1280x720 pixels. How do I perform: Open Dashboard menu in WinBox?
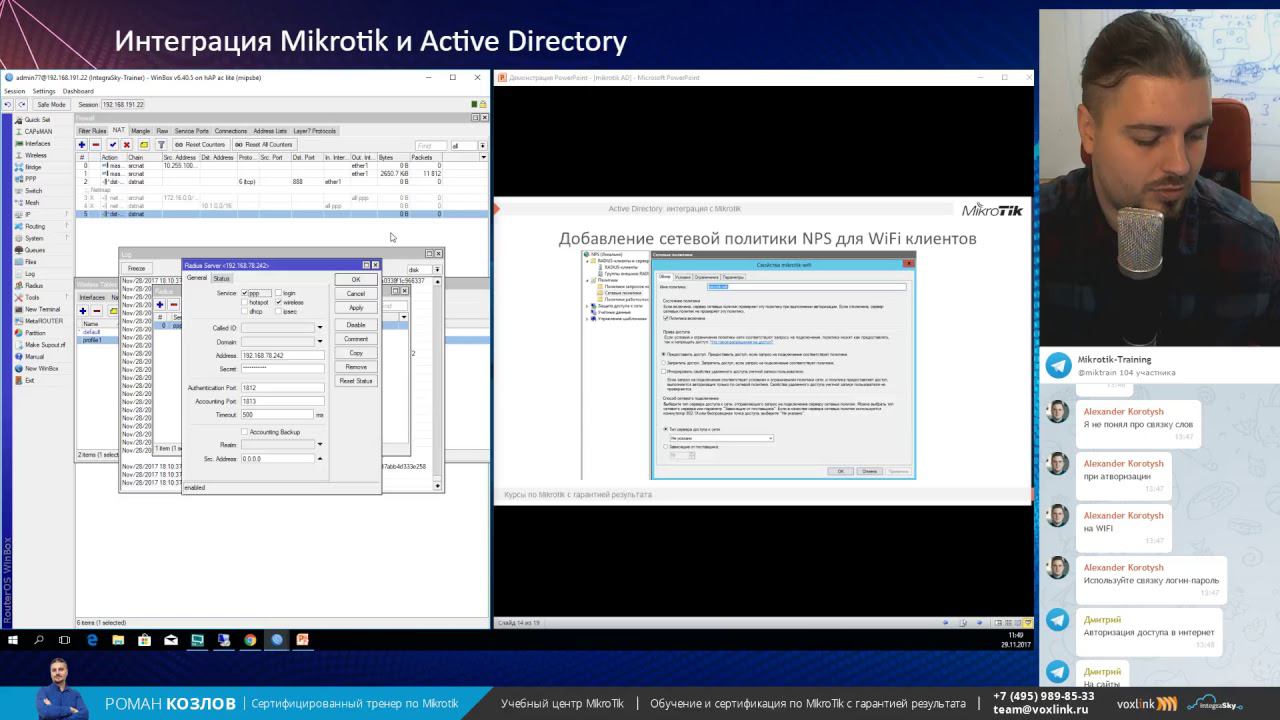point(78,91)
